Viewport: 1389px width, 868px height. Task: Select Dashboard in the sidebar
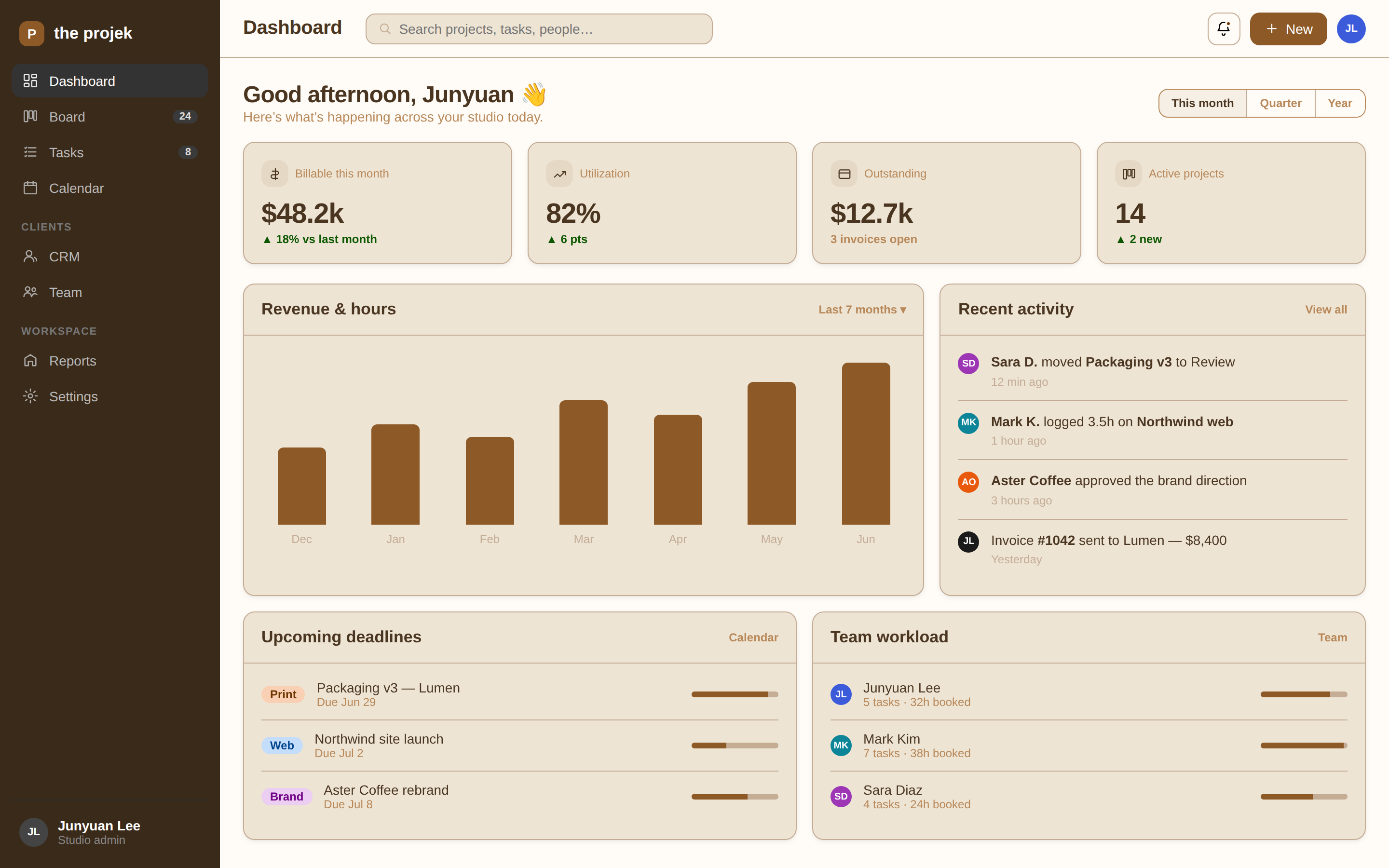(109, 81)
